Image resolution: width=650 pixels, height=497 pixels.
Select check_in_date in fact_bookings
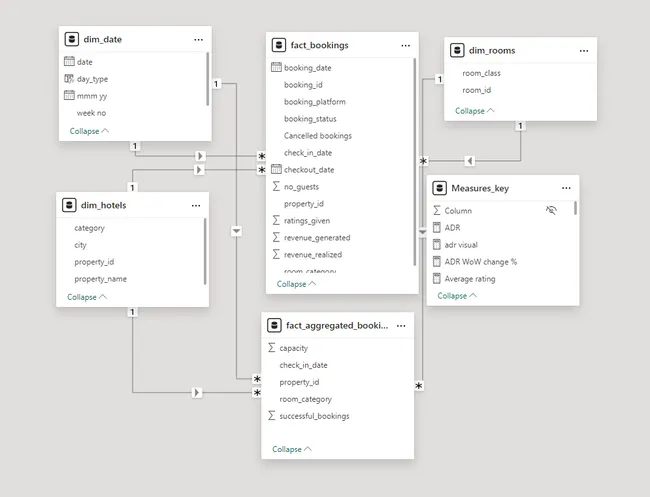pyautogui.click(x=308, y=153)
